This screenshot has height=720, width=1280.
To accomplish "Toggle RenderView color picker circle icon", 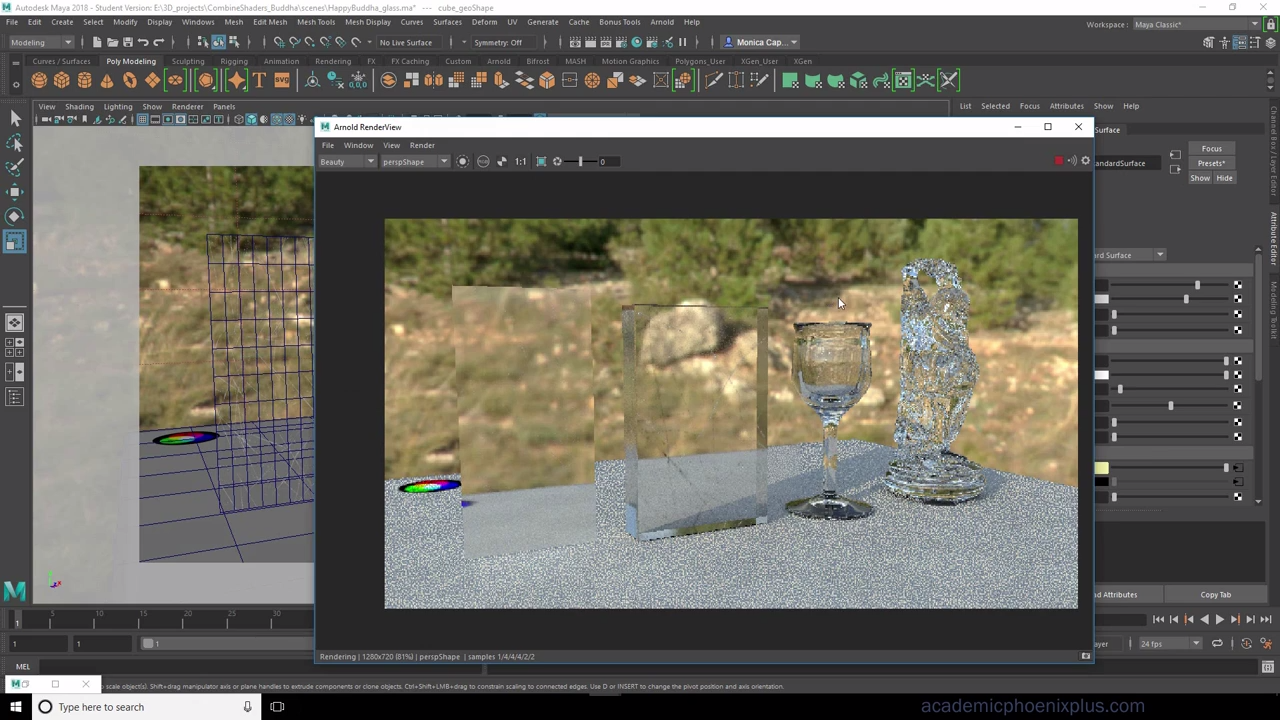I will coord(462,161).
